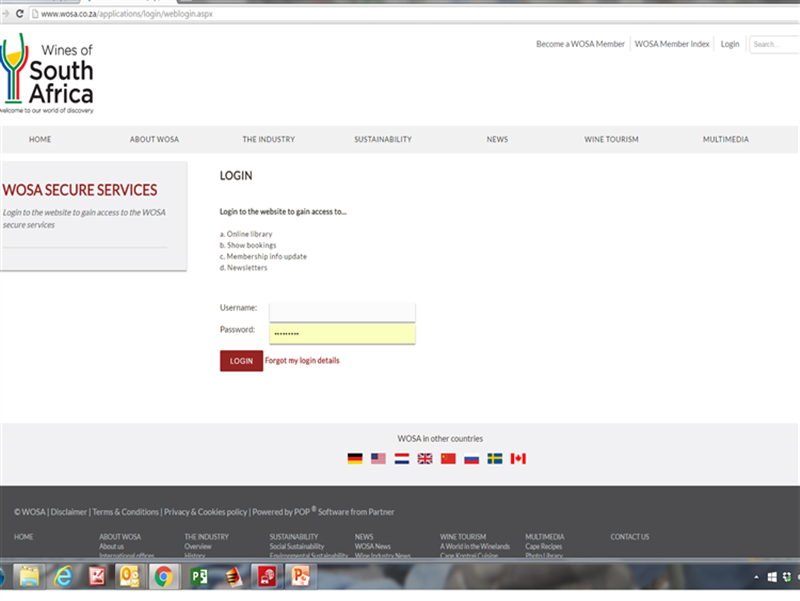Click the footer HOME link
The image size is (800, 601).
click(23, 537)
